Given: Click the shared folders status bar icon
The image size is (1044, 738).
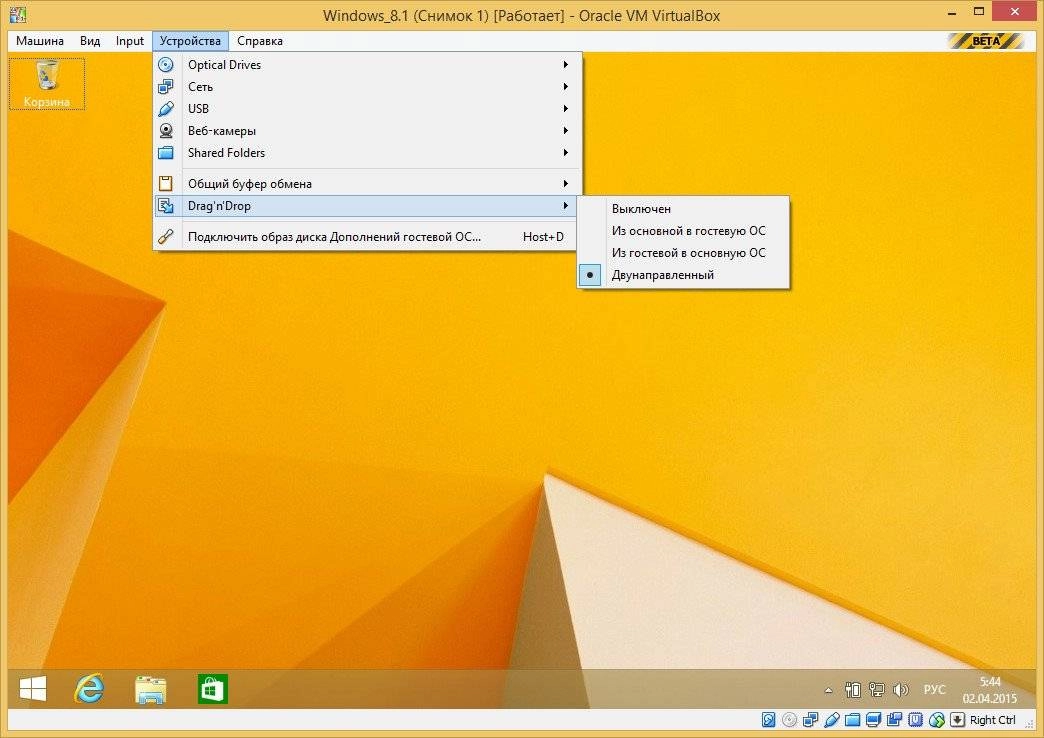Looking at the screenshot, I should point(852,719).
